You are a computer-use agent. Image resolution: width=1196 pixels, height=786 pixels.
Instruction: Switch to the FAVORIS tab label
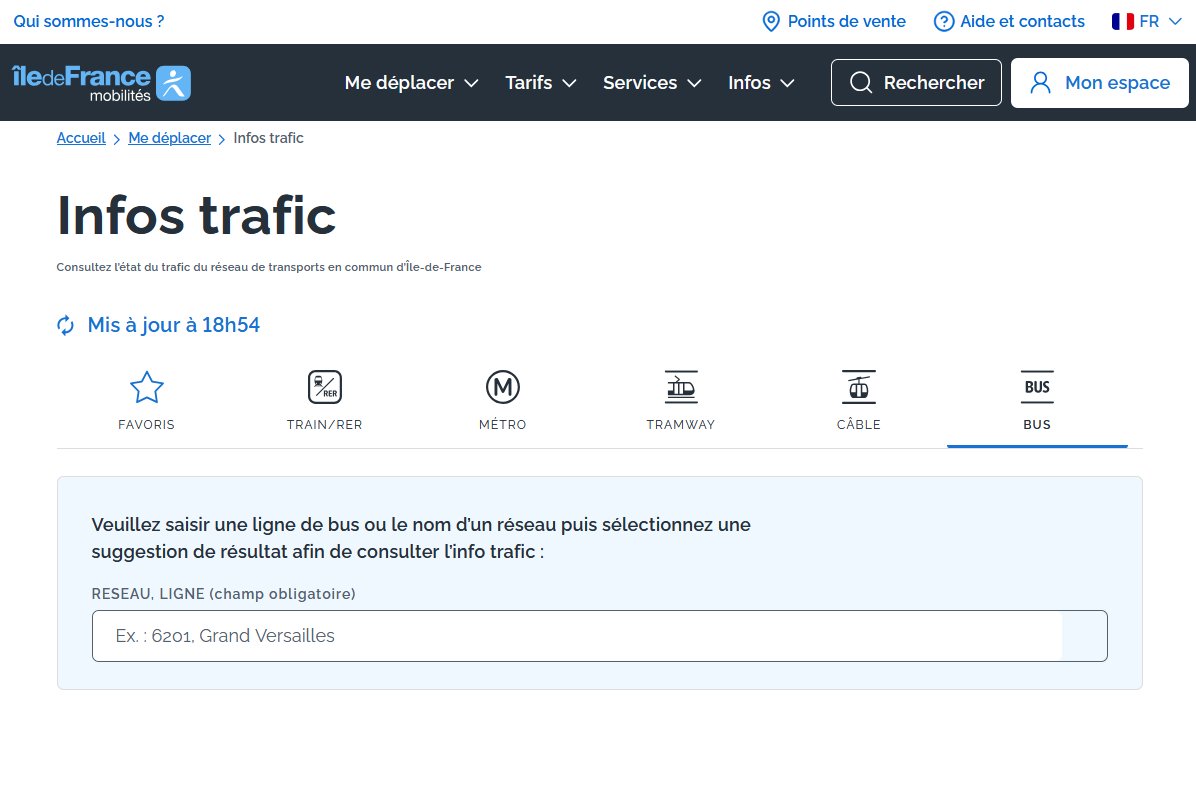[x=146, y=425]
